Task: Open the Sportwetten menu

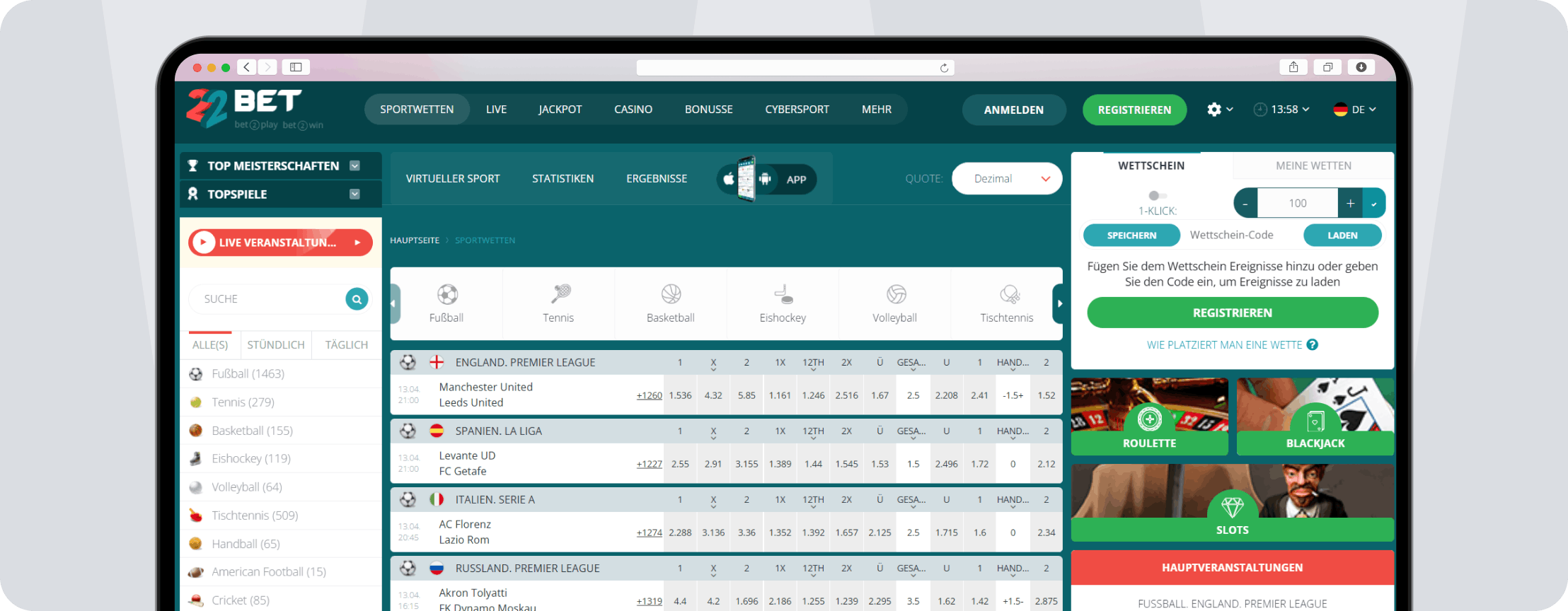Action: click(x=417, y=110)
